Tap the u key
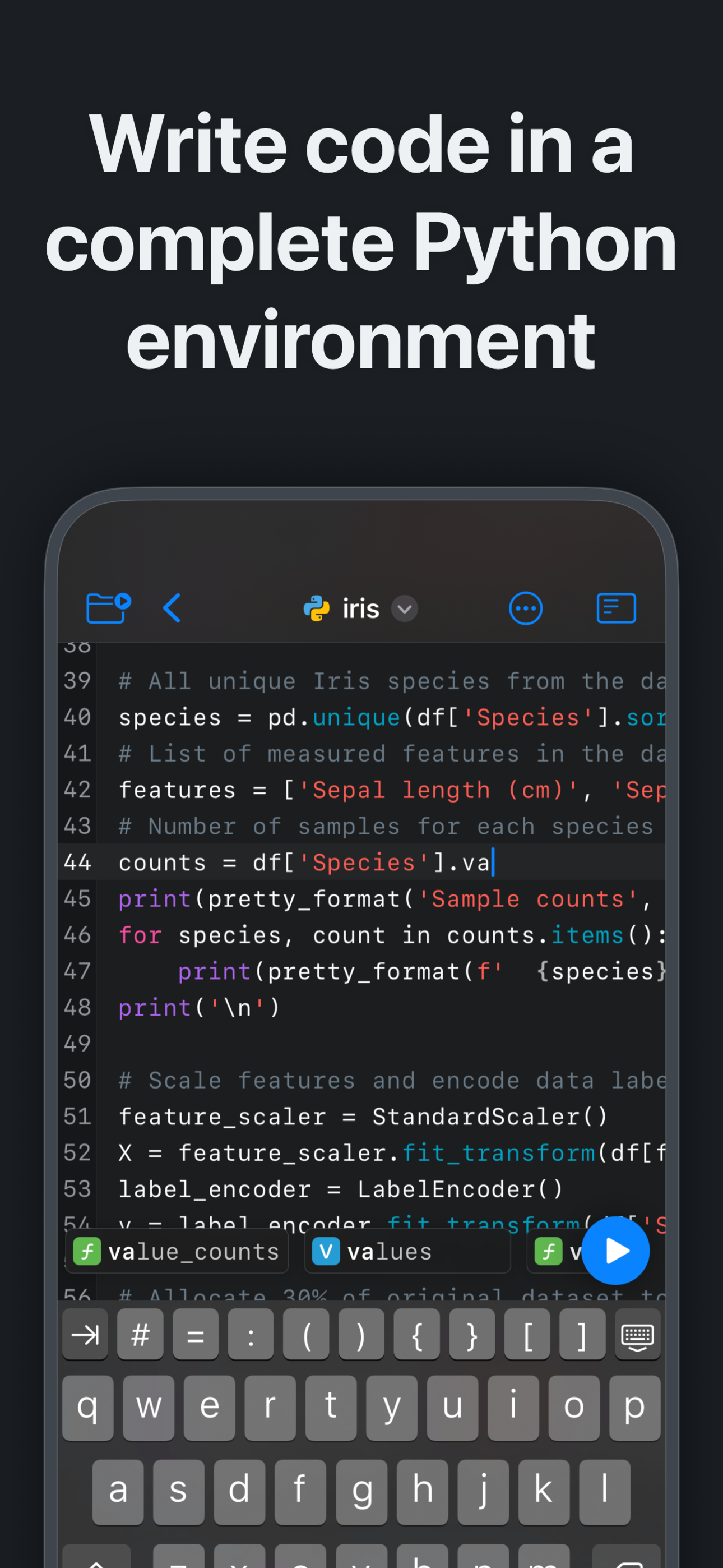This screenshot has height=1568, width=723. pos(453,1408)
